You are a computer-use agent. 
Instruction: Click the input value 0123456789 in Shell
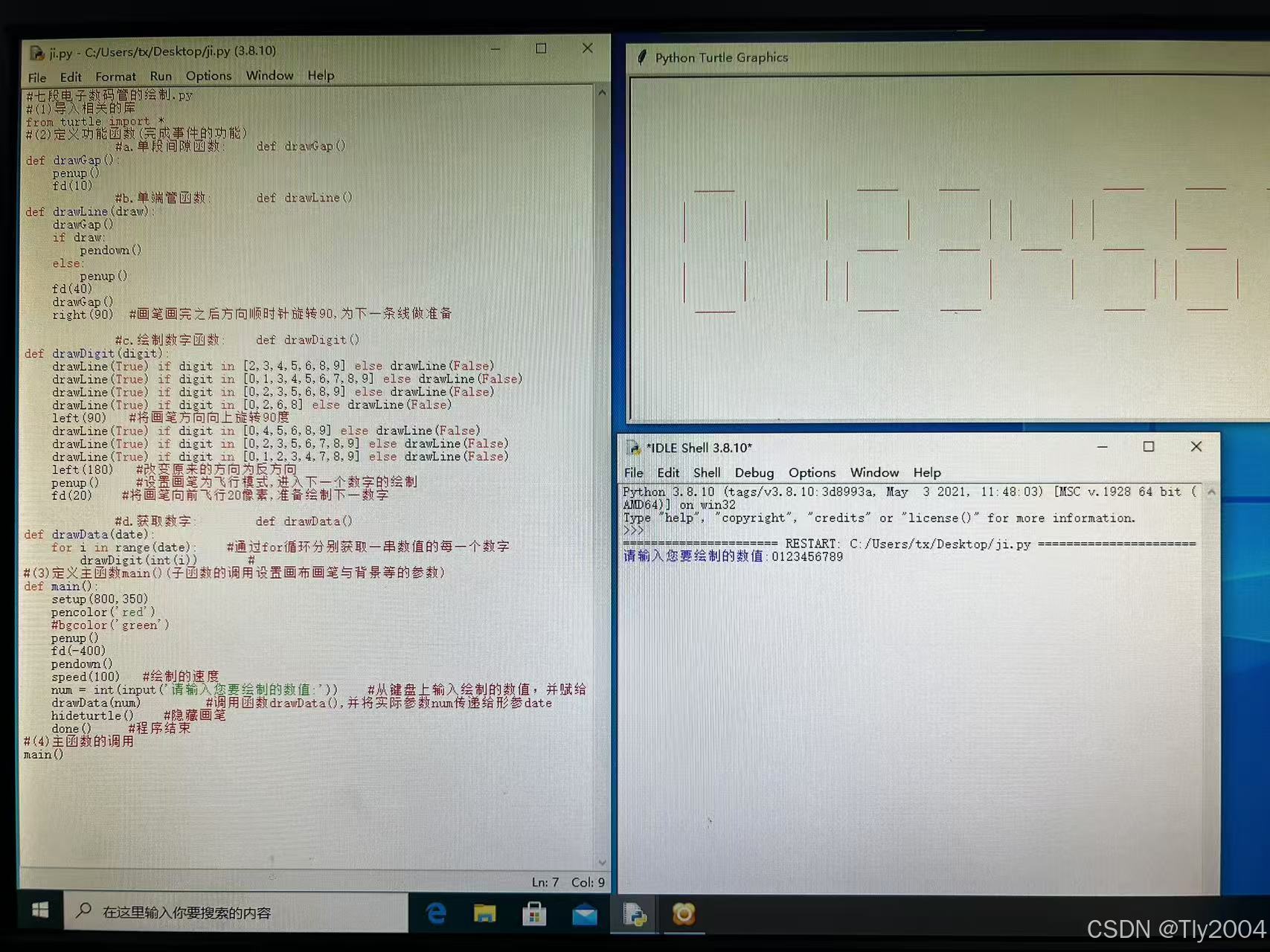[807, 556]
